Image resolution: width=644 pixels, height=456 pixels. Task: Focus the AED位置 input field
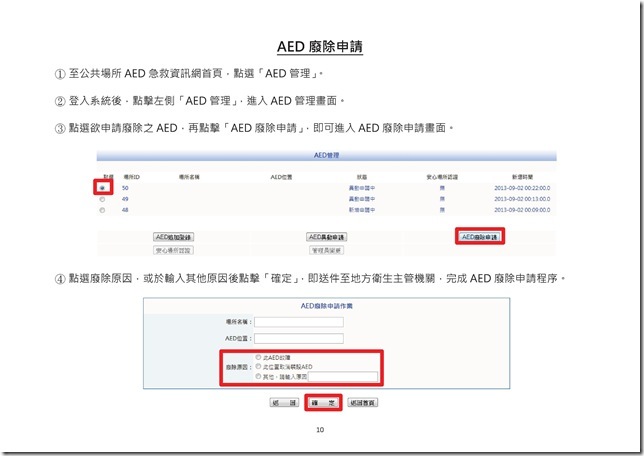(299, 339)
